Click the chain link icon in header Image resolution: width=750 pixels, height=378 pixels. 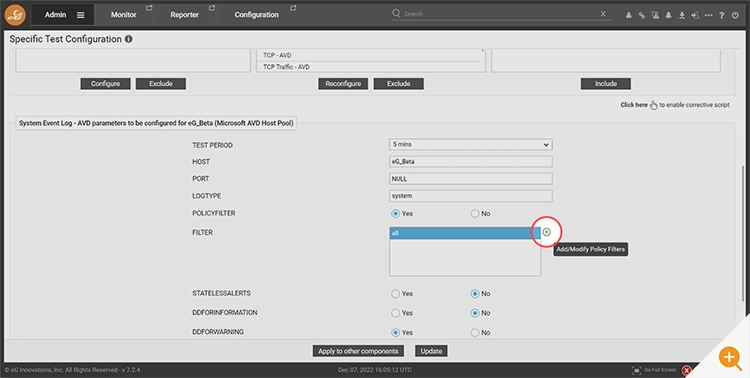coord(642,15)
